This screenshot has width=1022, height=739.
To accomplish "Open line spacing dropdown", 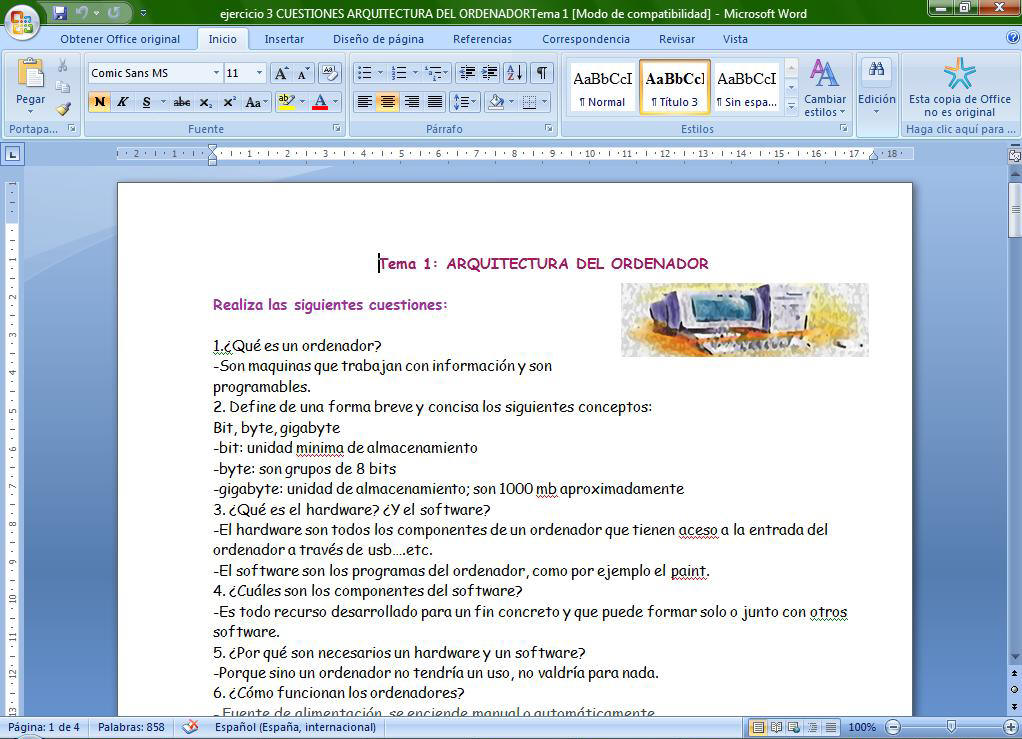I will (464, 102).
